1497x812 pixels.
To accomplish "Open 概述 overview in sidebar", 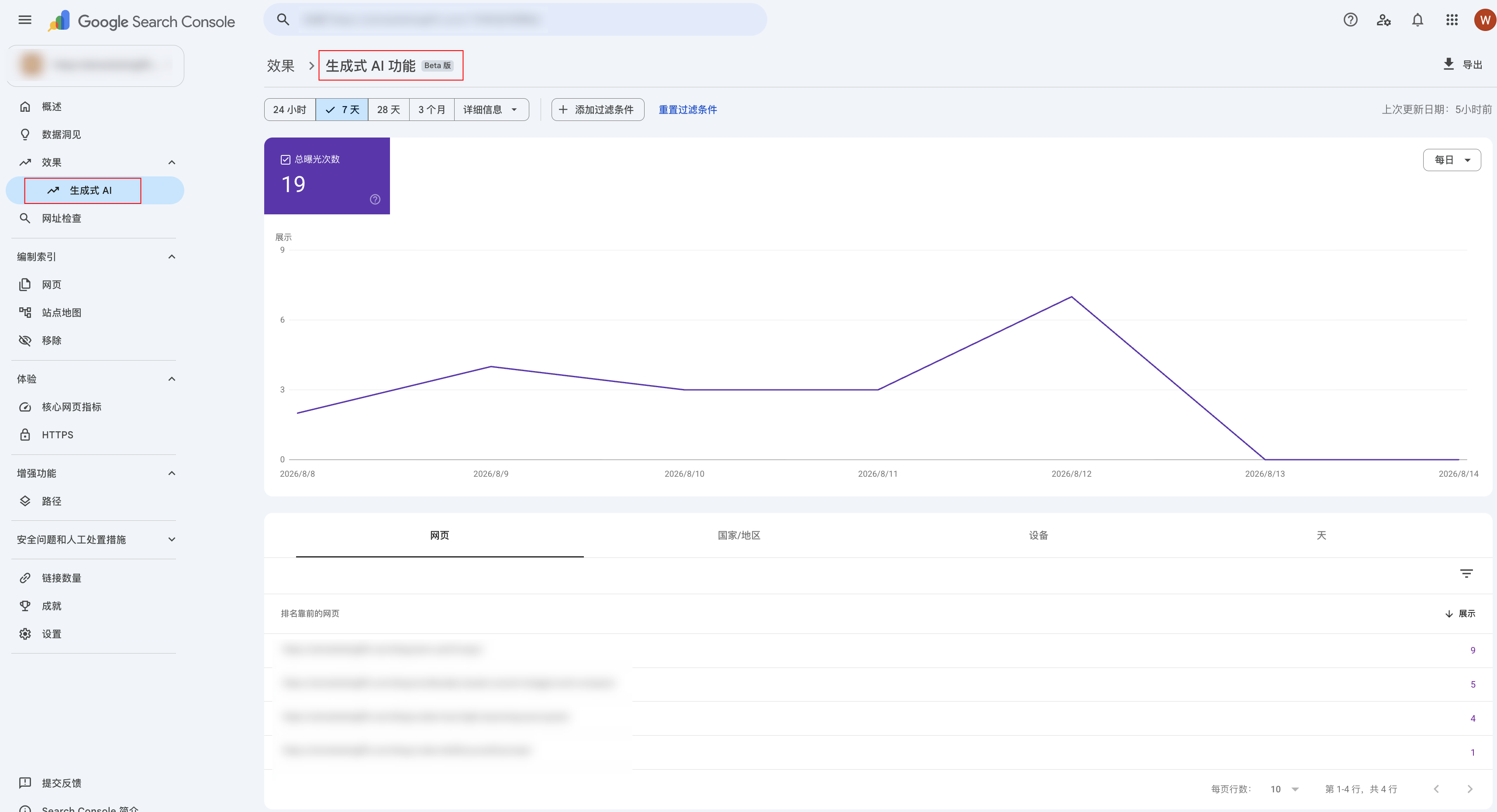I will (95, 107).
